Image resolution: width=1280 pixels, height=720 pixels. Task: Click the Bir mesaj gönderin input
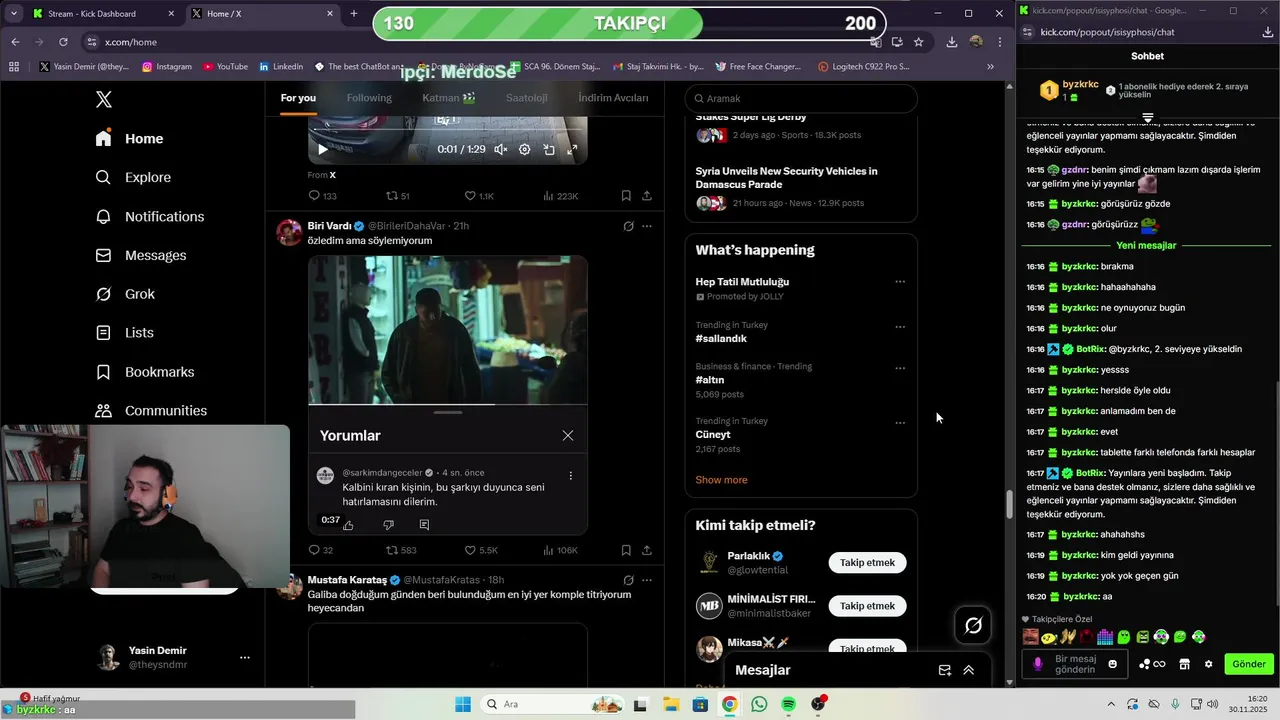1076,664
